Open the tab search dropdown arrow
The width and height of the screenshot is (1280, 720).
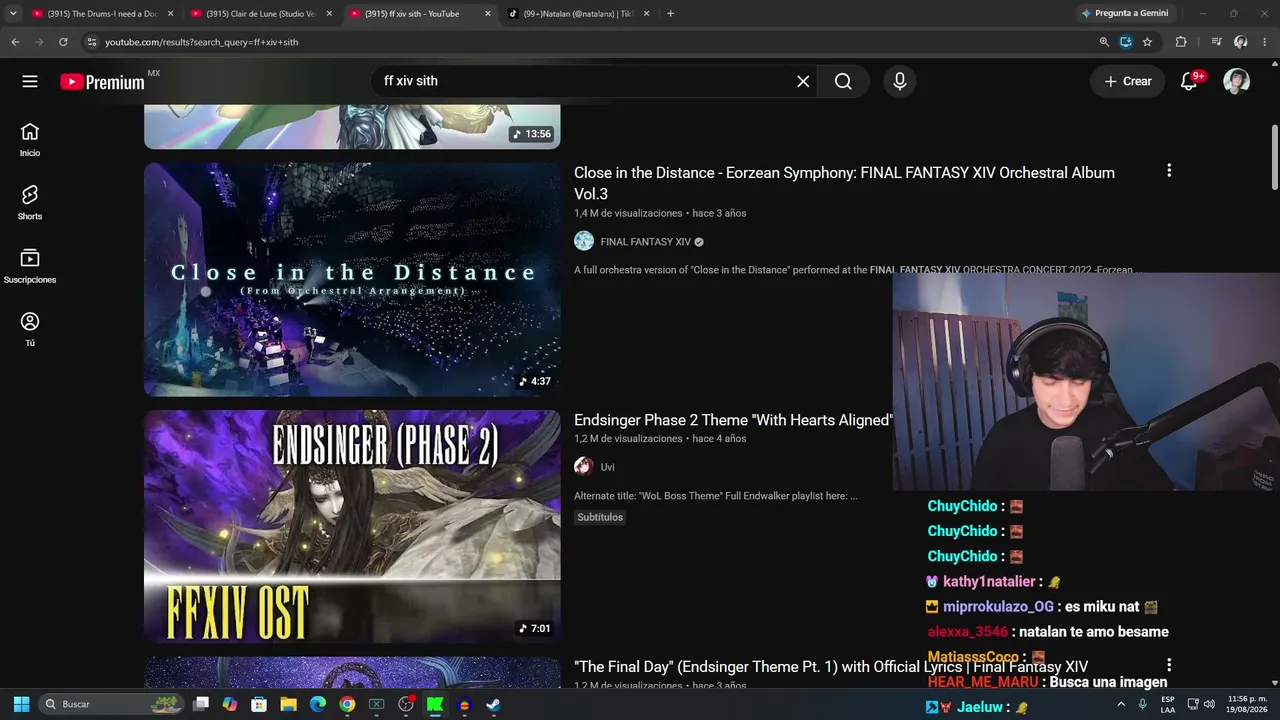(13, 13)
